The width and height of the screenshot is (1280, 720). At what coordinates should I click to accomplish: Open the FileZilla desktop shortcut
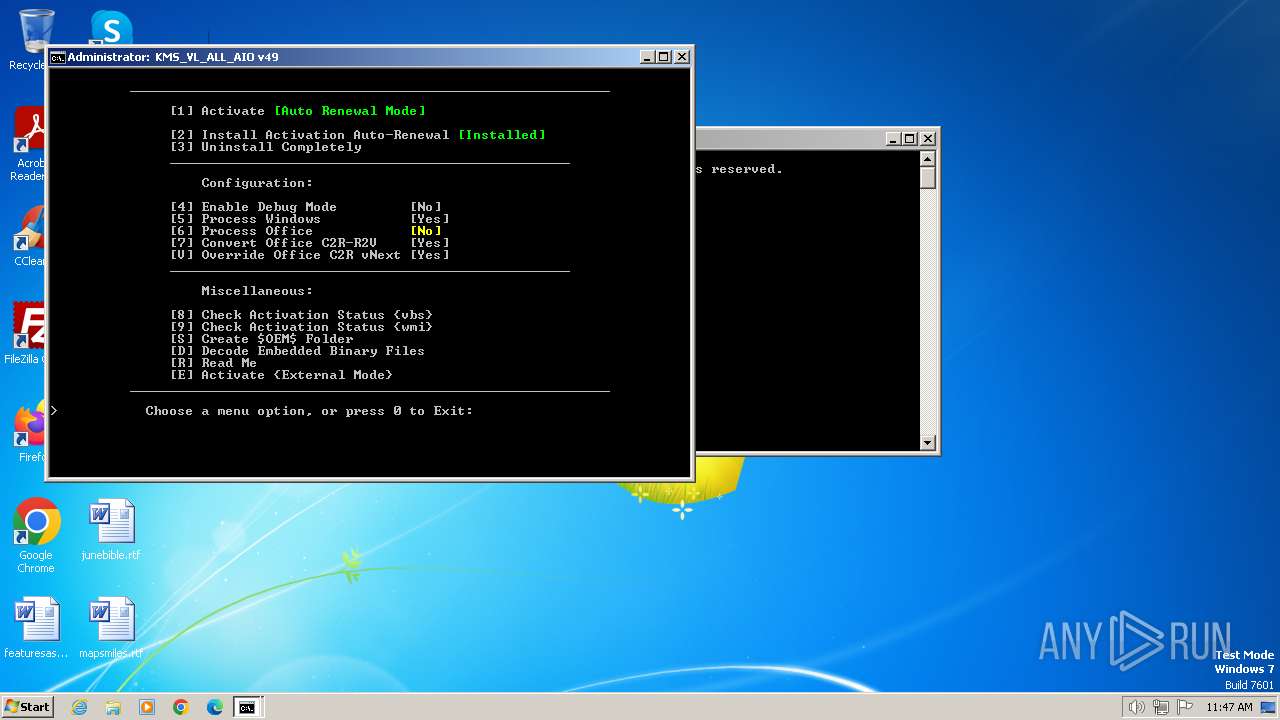[x=29, y=334]
